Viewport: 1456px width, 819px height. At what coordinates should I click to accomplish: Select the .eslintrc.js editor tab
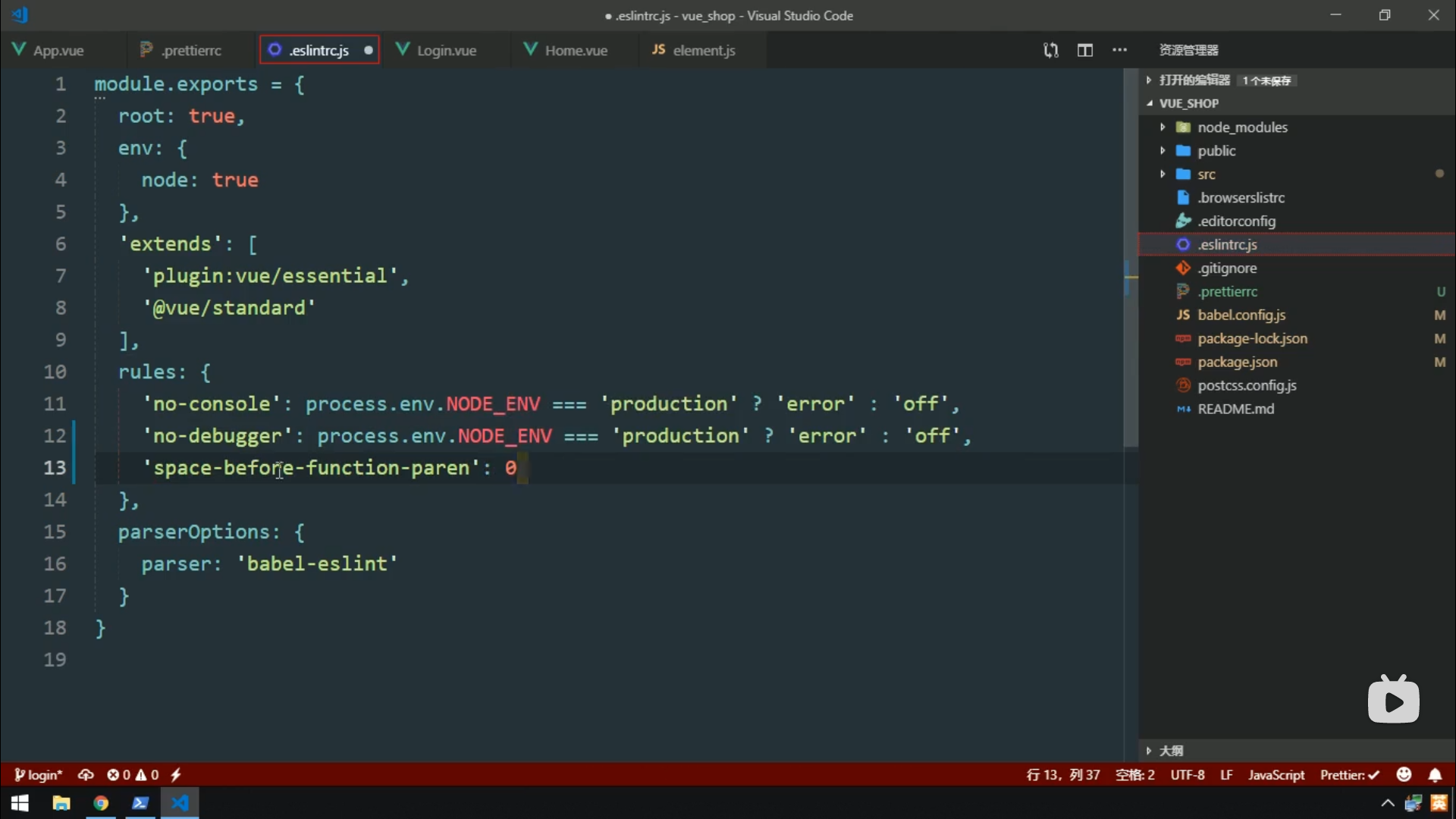[x=318, y=50]
